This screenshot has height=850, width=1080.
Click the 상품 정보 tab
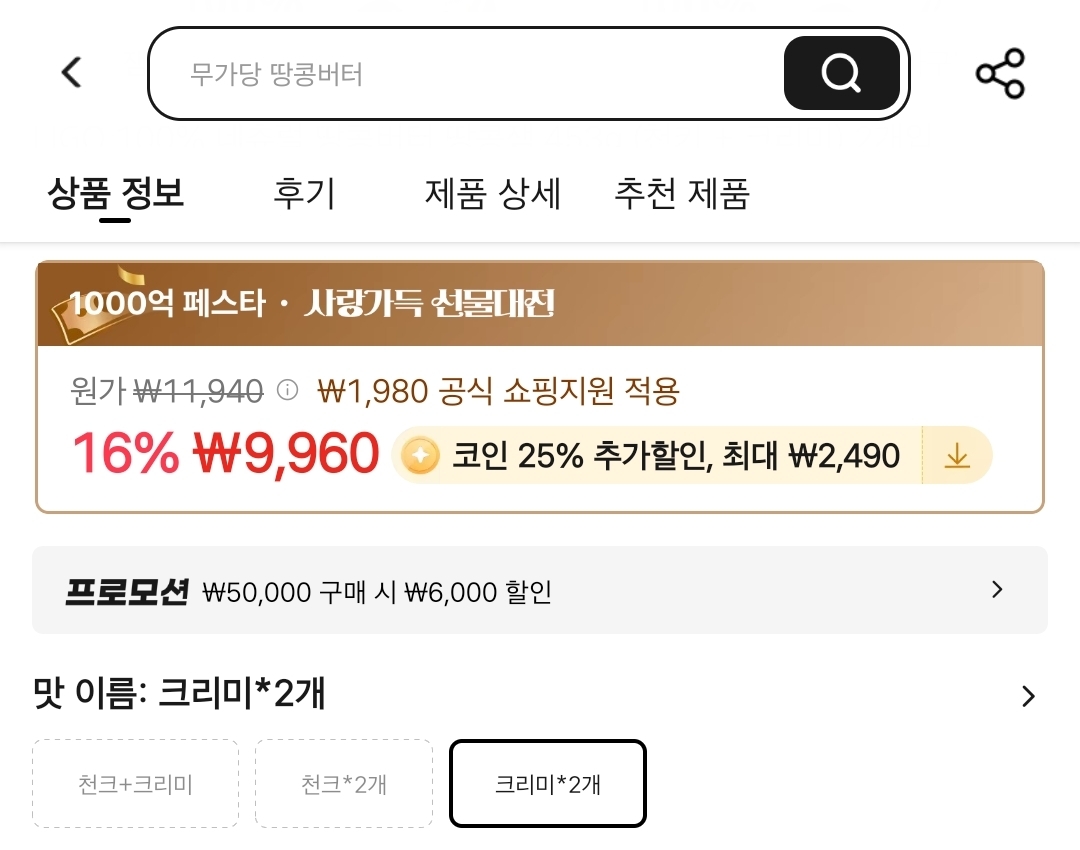pyautogui.click(x=116, y=193)
